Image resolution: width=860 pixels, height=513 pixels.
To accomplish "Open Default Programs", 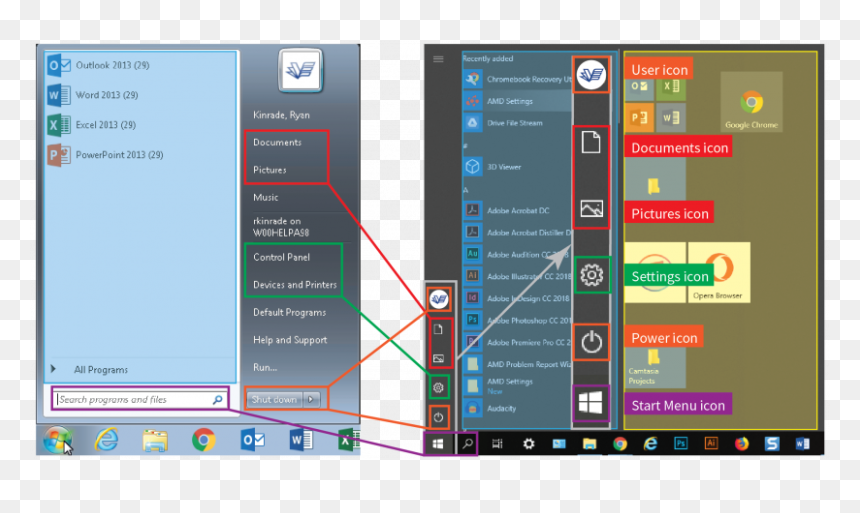I will click(x=290, y=312).
